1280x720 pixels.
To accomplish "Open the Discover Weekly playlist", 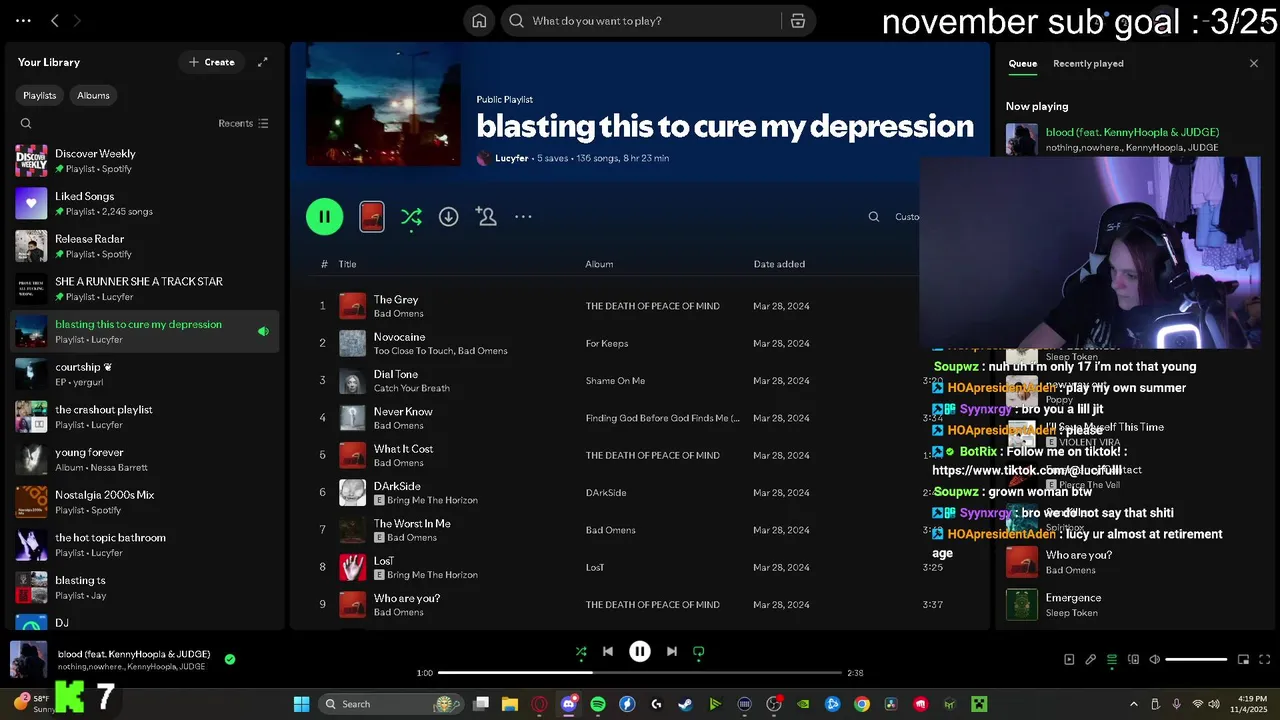I will coord(145,161).
